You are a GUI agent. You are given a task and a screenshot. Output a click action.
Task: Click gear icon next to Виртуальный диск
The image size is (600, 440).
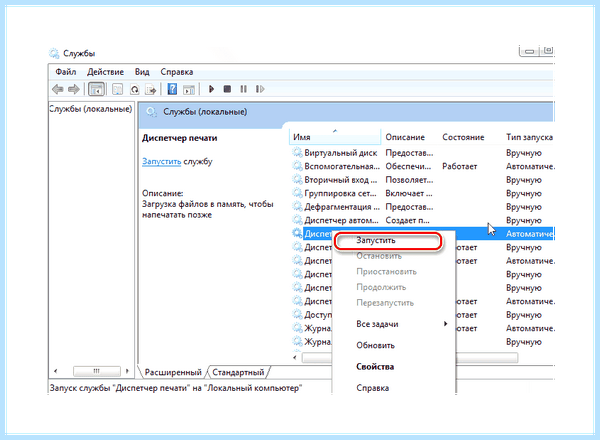(x=297, y=152)
